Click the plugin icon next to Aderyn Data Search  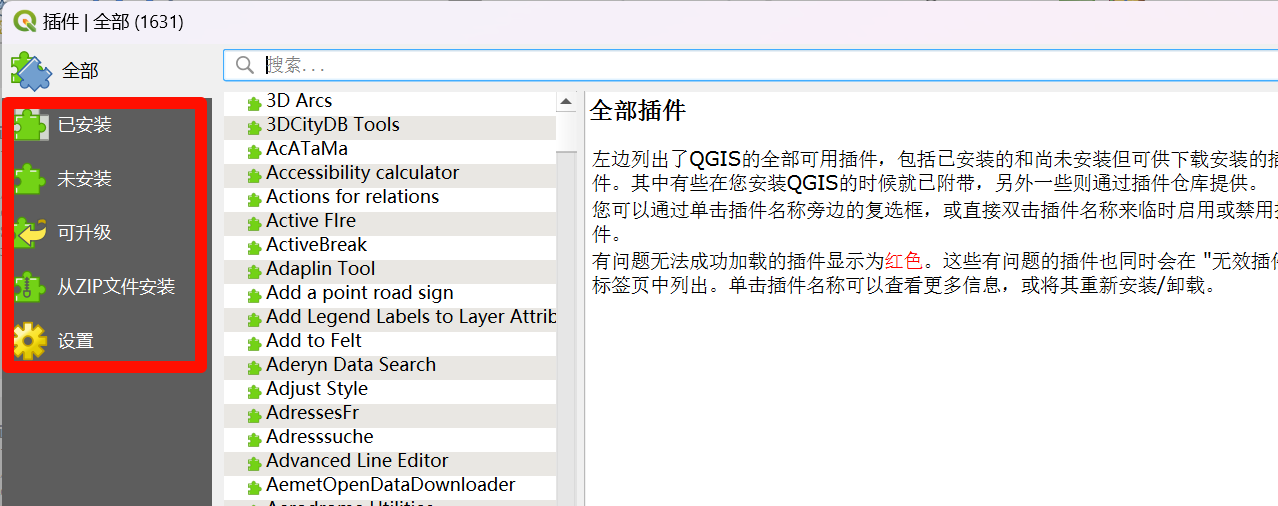click(x=254, y=367)
